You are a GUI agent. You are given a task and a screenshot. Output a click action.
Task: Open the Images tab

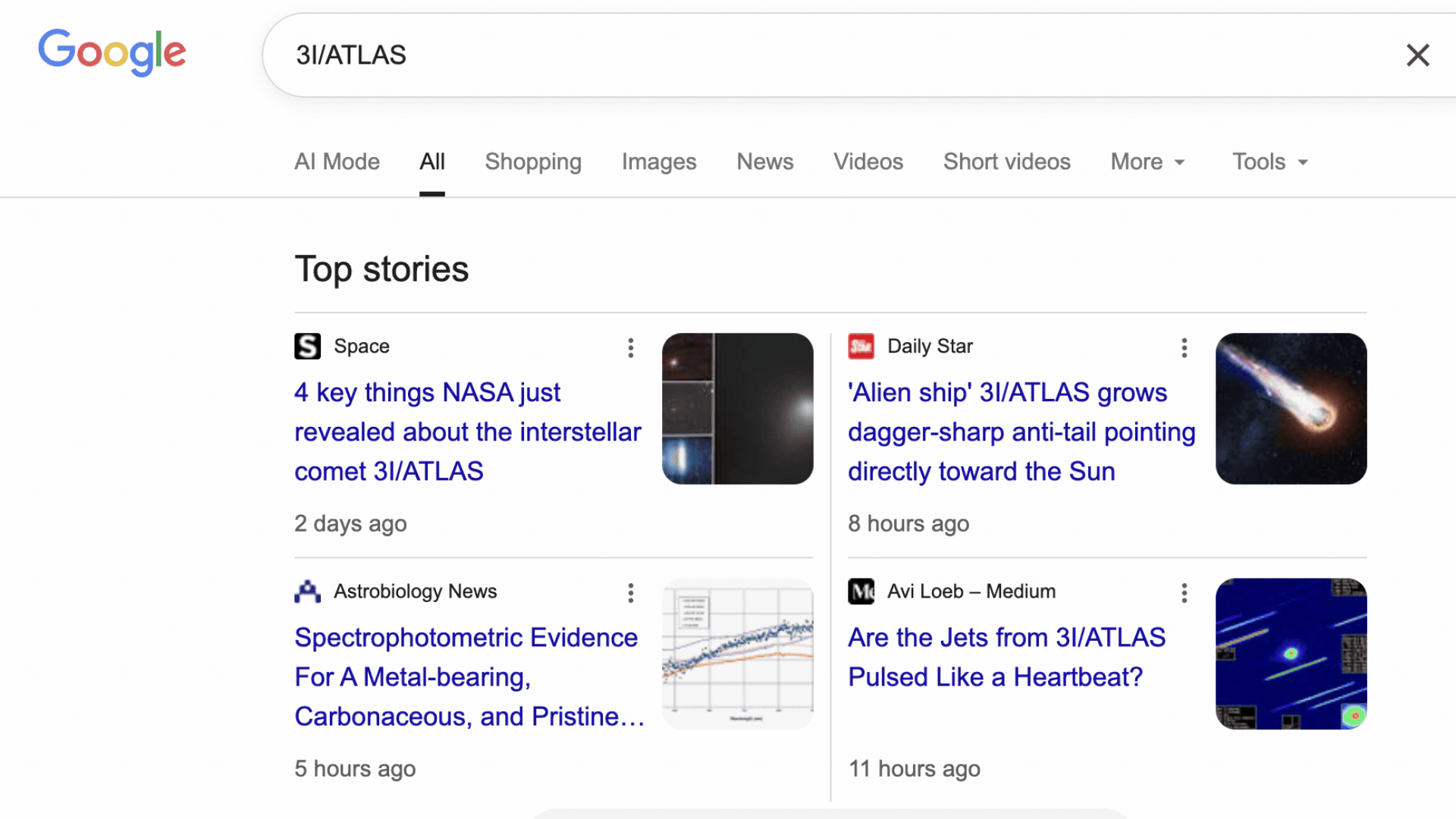point(659,162)
